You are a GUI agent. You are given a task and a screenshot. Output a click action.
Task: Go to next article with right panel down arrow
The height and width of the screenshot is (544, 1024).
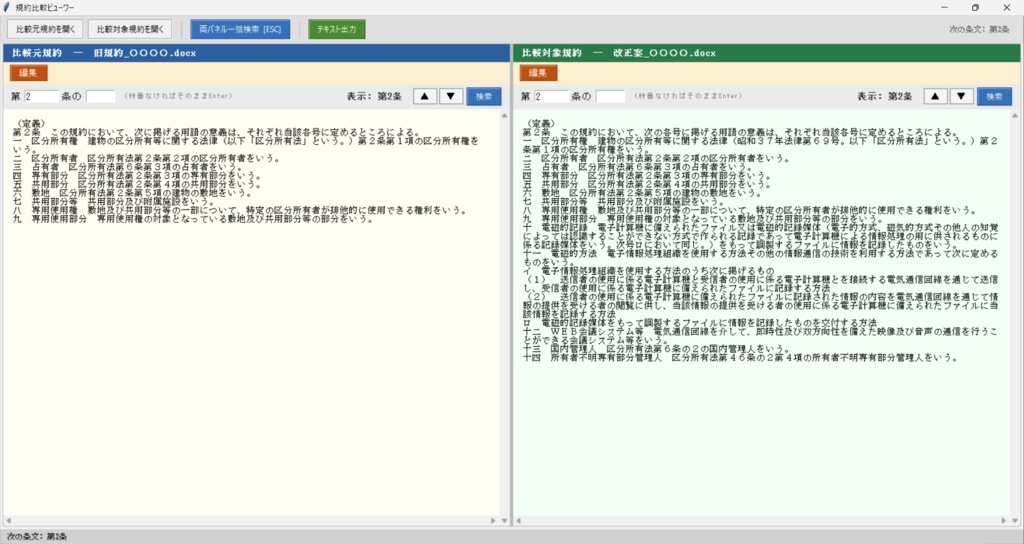961,97
